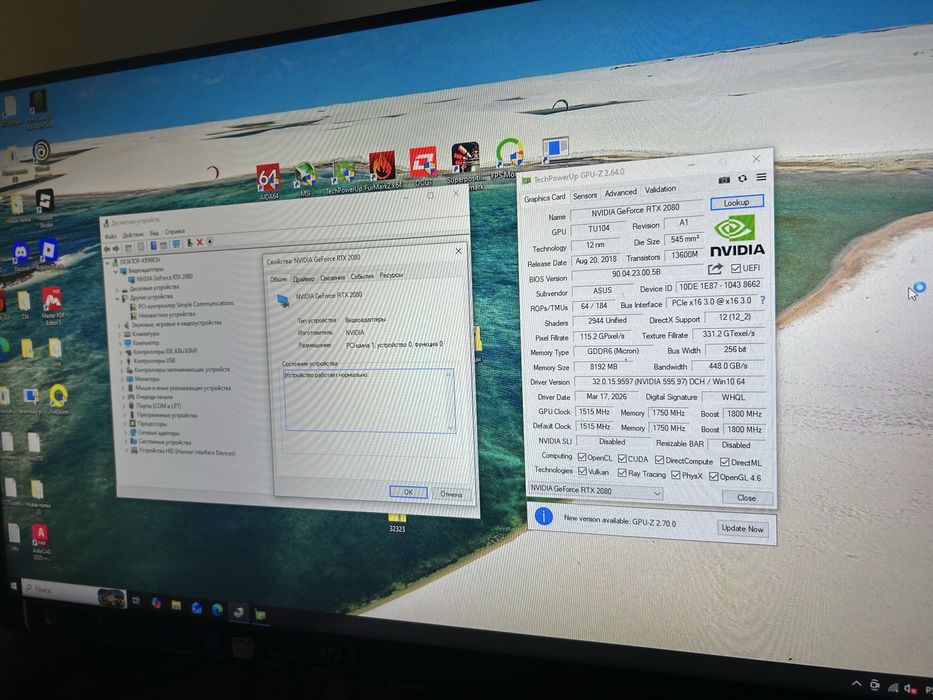Click the down arrow of the status box scrollbar

(x=450, y=427)
